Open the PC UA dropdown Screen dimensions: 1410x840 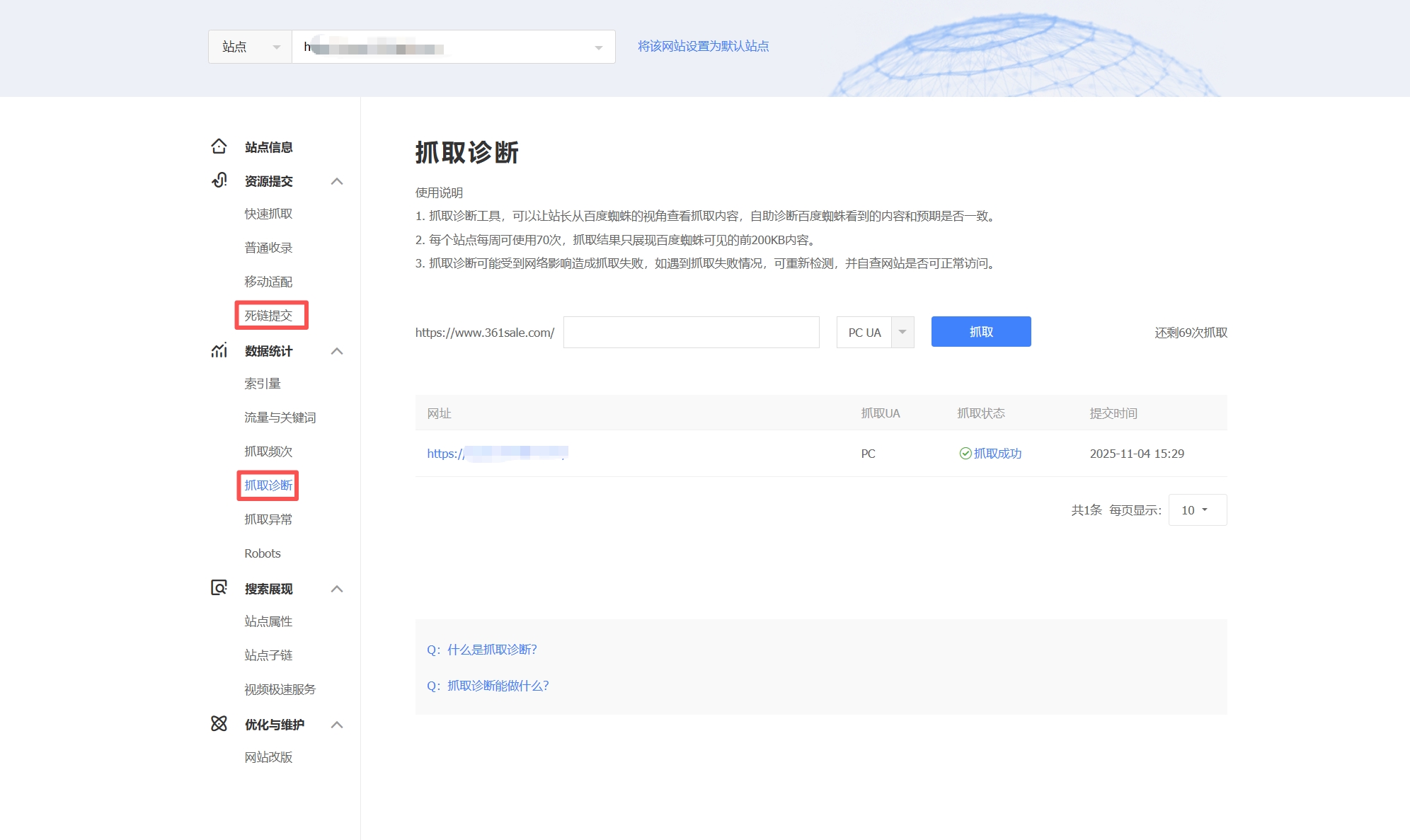point(902,332)
